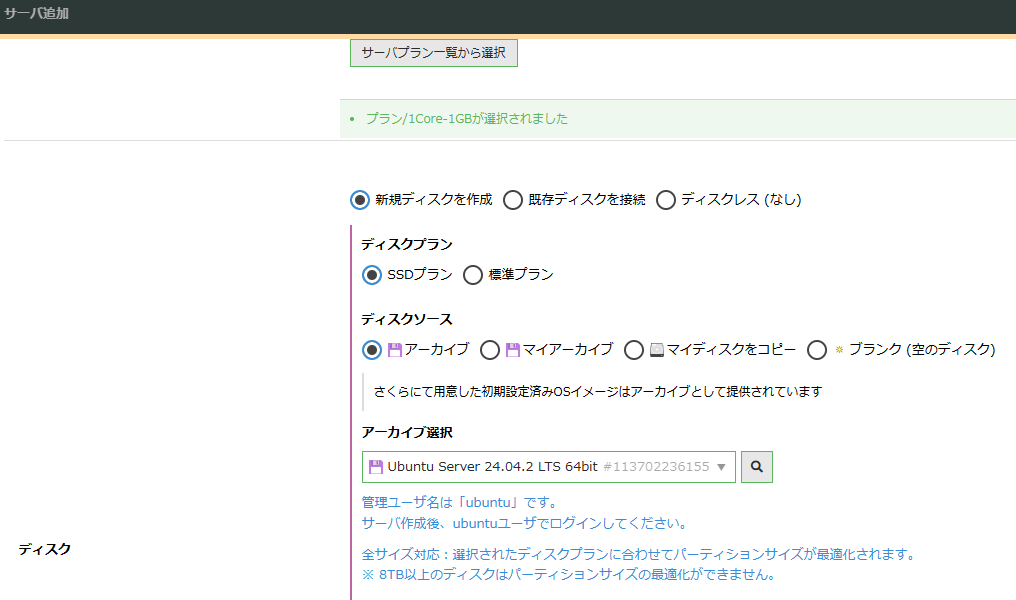Click the プラン/1Core-1GBが選択されました message
1016x600 pixels.
pos(467,119)
